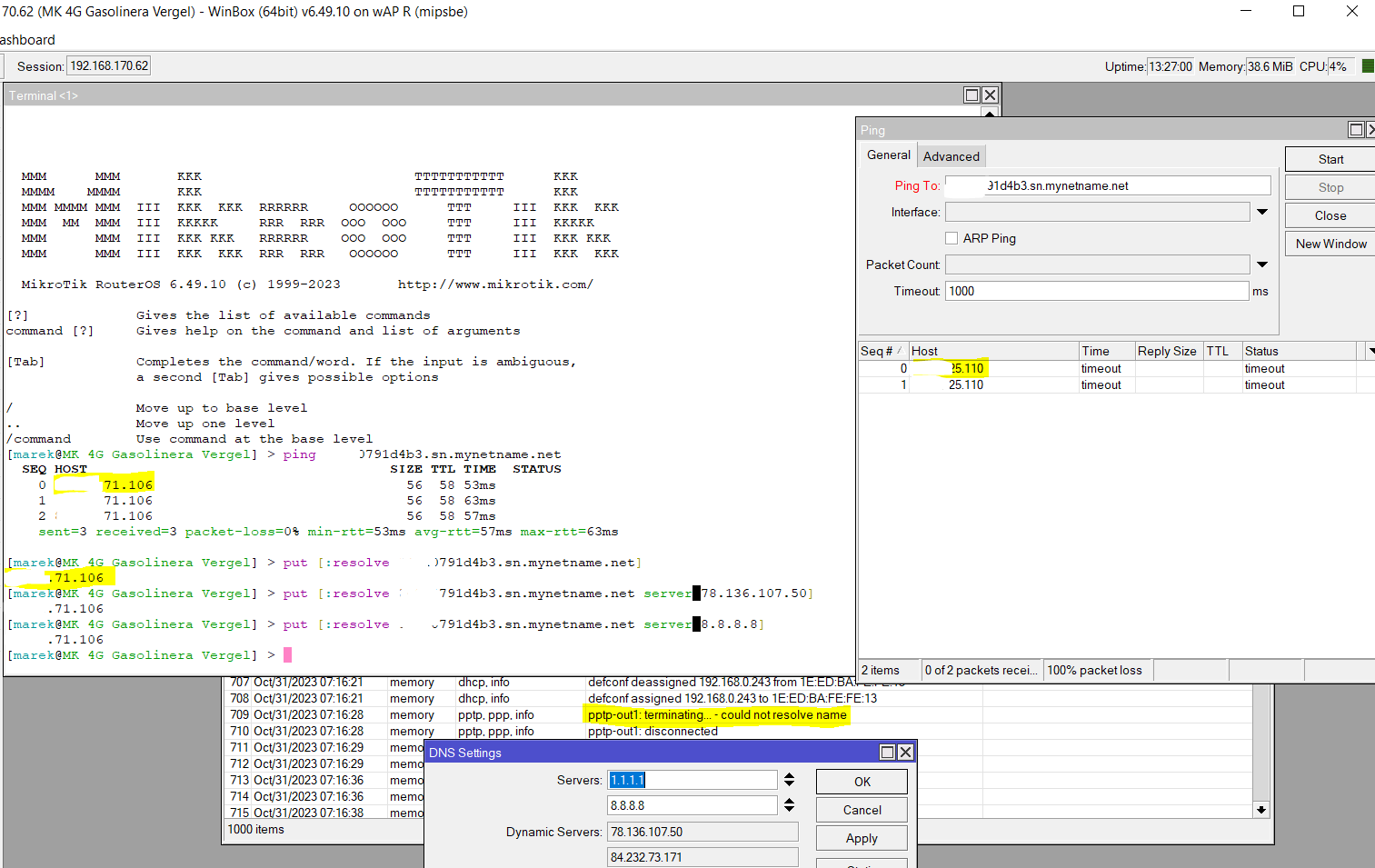Click the stepper arrows next to 8.8.8.8 server
Viewport: 1375px width, 868px height.
point(789,805)
